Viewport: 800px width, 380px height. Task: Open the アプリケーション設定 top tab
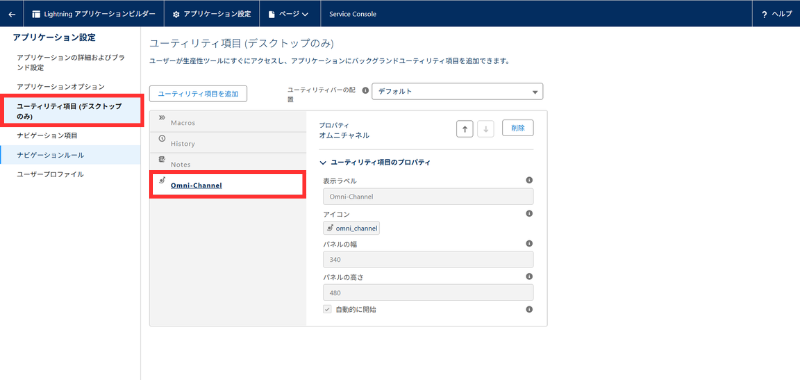212,14
